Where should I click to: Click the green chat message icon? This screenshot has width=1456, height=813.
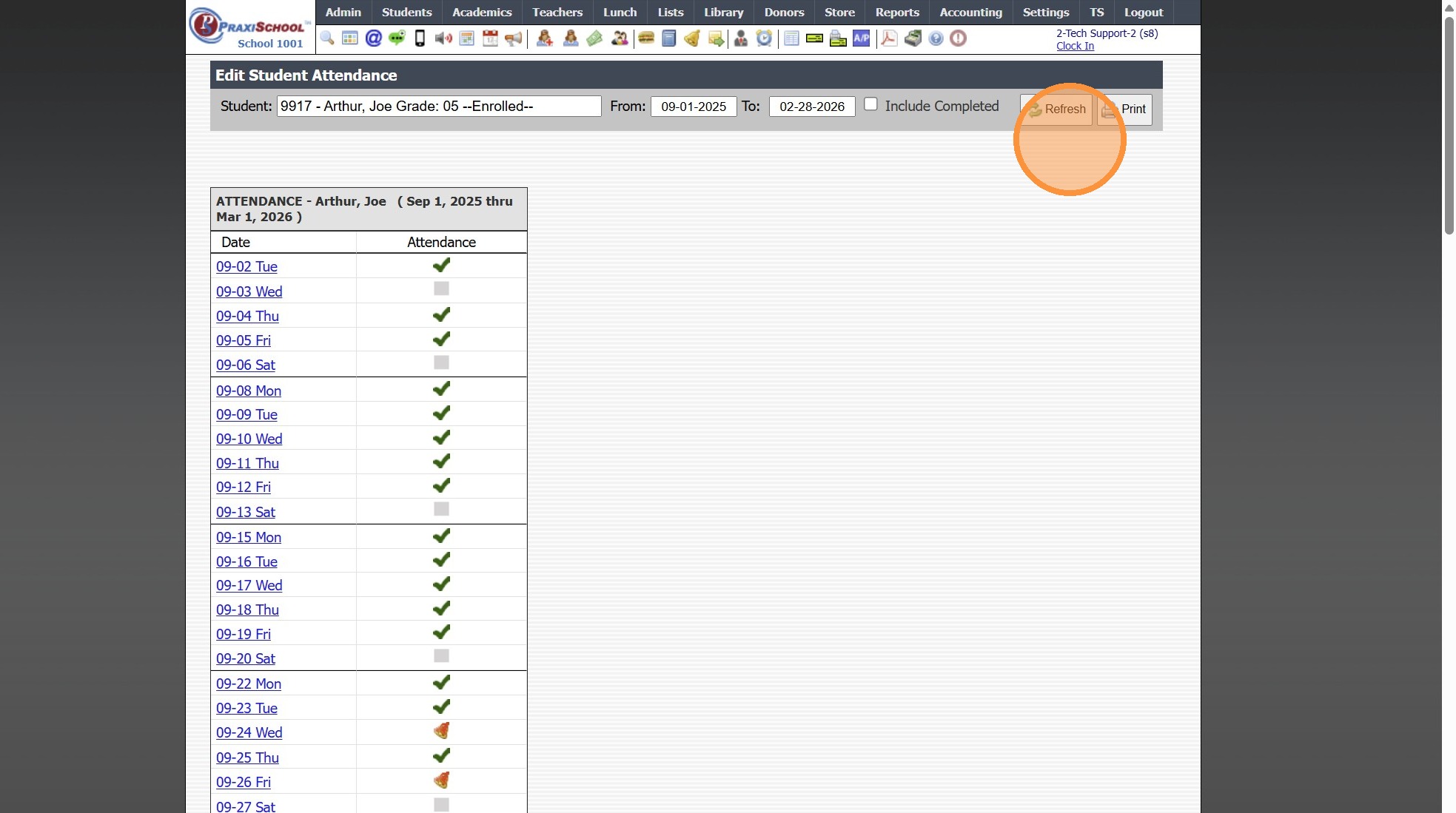click(397, 38)
